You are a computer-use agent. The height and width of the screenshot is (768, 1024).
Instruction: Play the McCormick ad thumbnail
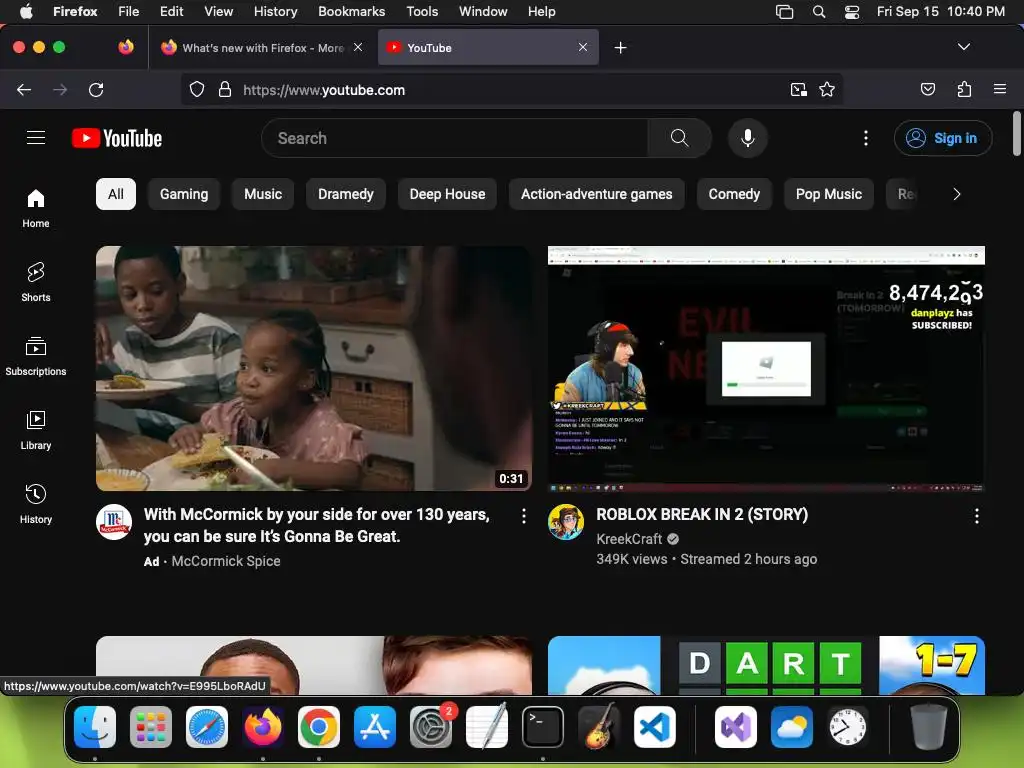[313, 368]
